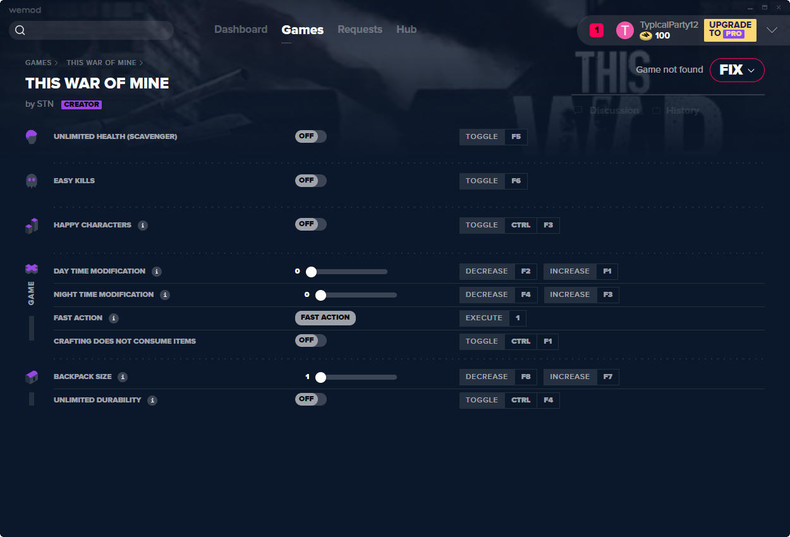Viewport: 790px width, 537px height.
Task: Show info for Unlimited Durability
Action: [x=152, y=400]
